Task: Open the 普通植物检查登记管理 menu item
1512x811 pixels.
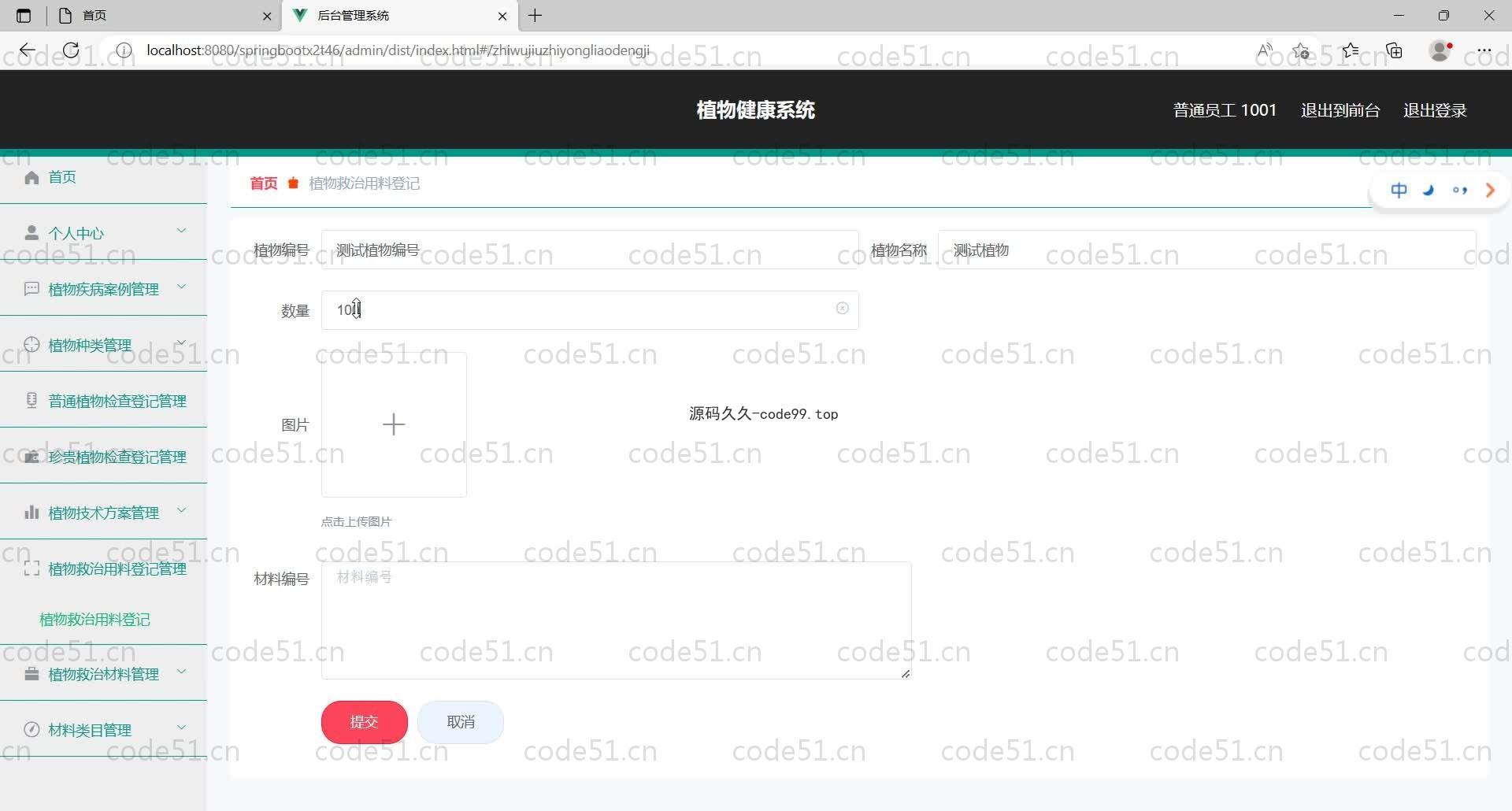Action: 103,401
